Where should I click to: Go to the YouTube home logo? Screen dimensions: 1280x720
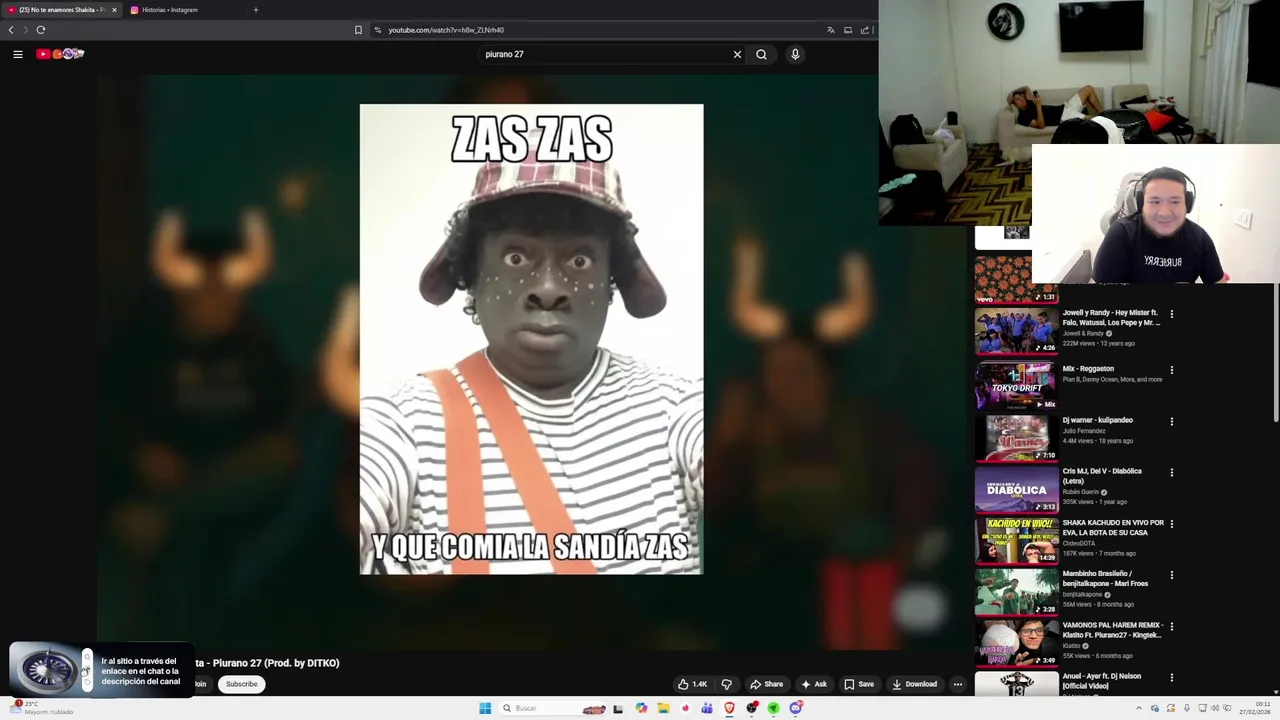click(60, 54)
